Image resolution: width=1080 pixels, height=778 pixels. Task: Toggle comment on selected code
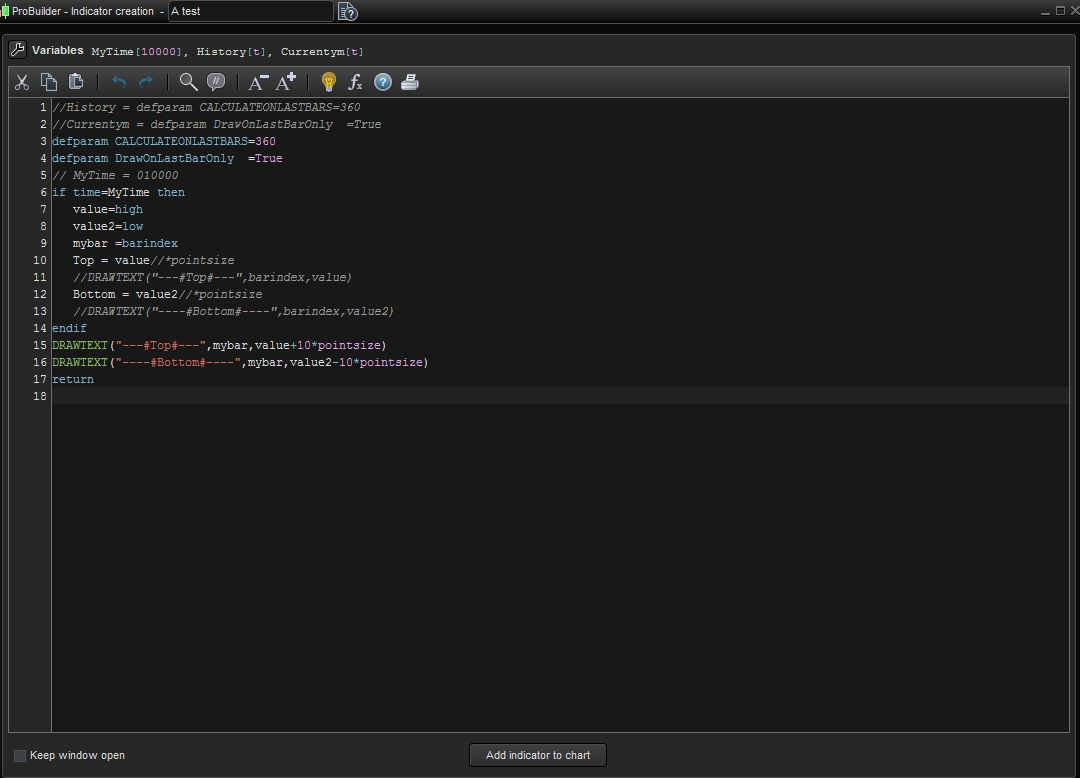[215, 82]
